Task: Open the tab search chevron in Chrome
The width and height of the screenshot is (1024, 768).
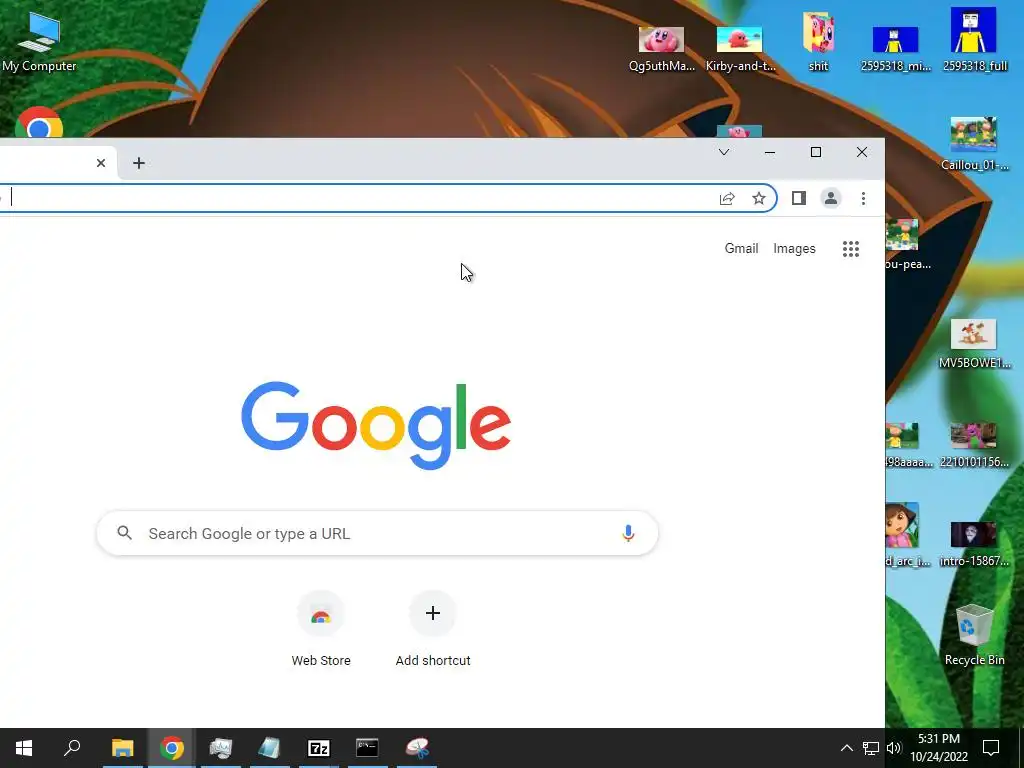Action: tap(724, 152)
